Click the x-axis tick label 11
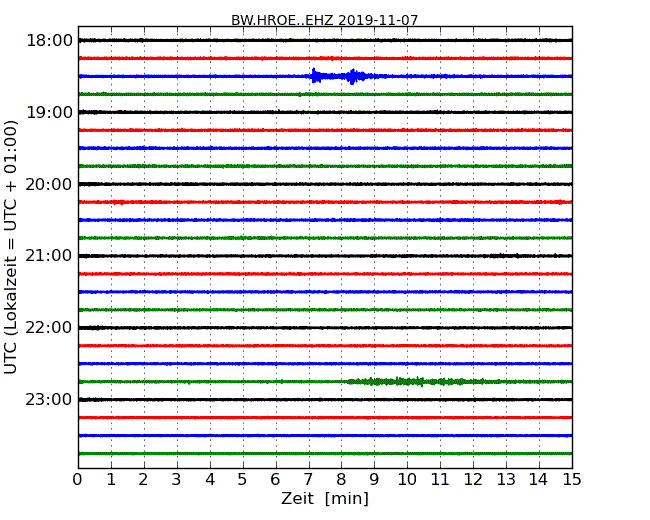The width and height of the screenshot is (650, 520). [440, 480]
